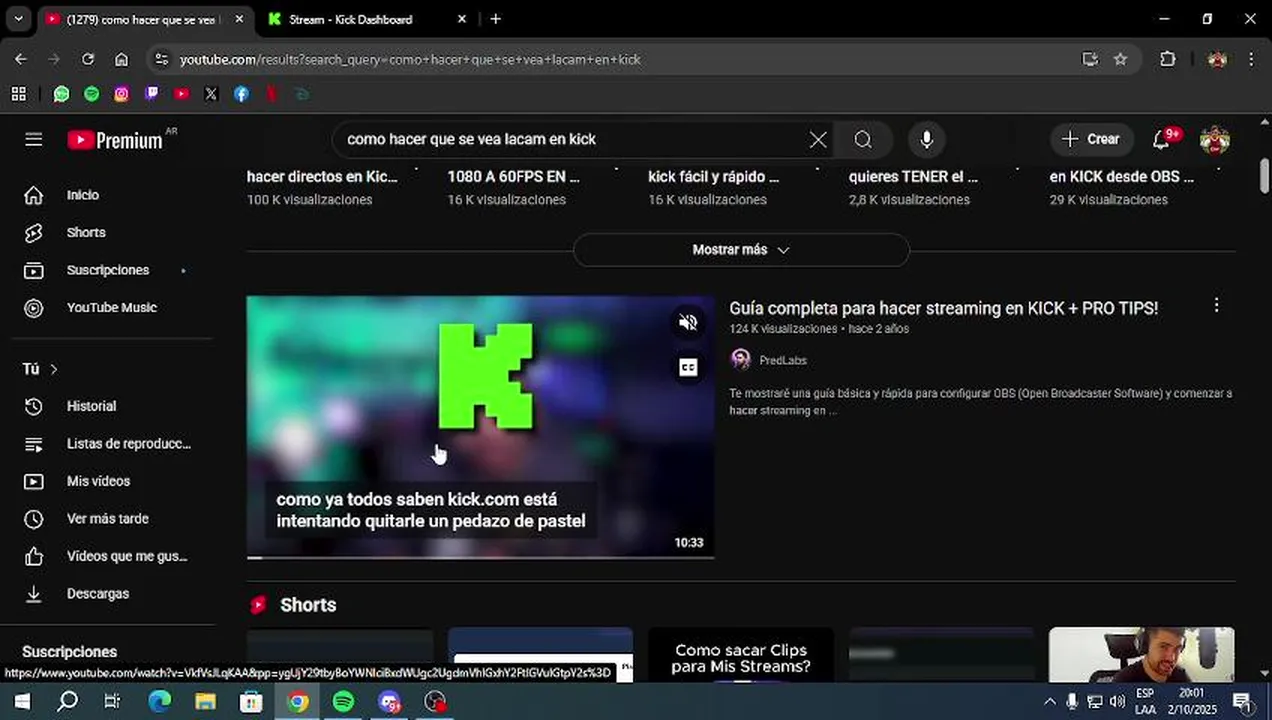Click the magnifier search button
The image size is (1272, 720).
[863, 139]
